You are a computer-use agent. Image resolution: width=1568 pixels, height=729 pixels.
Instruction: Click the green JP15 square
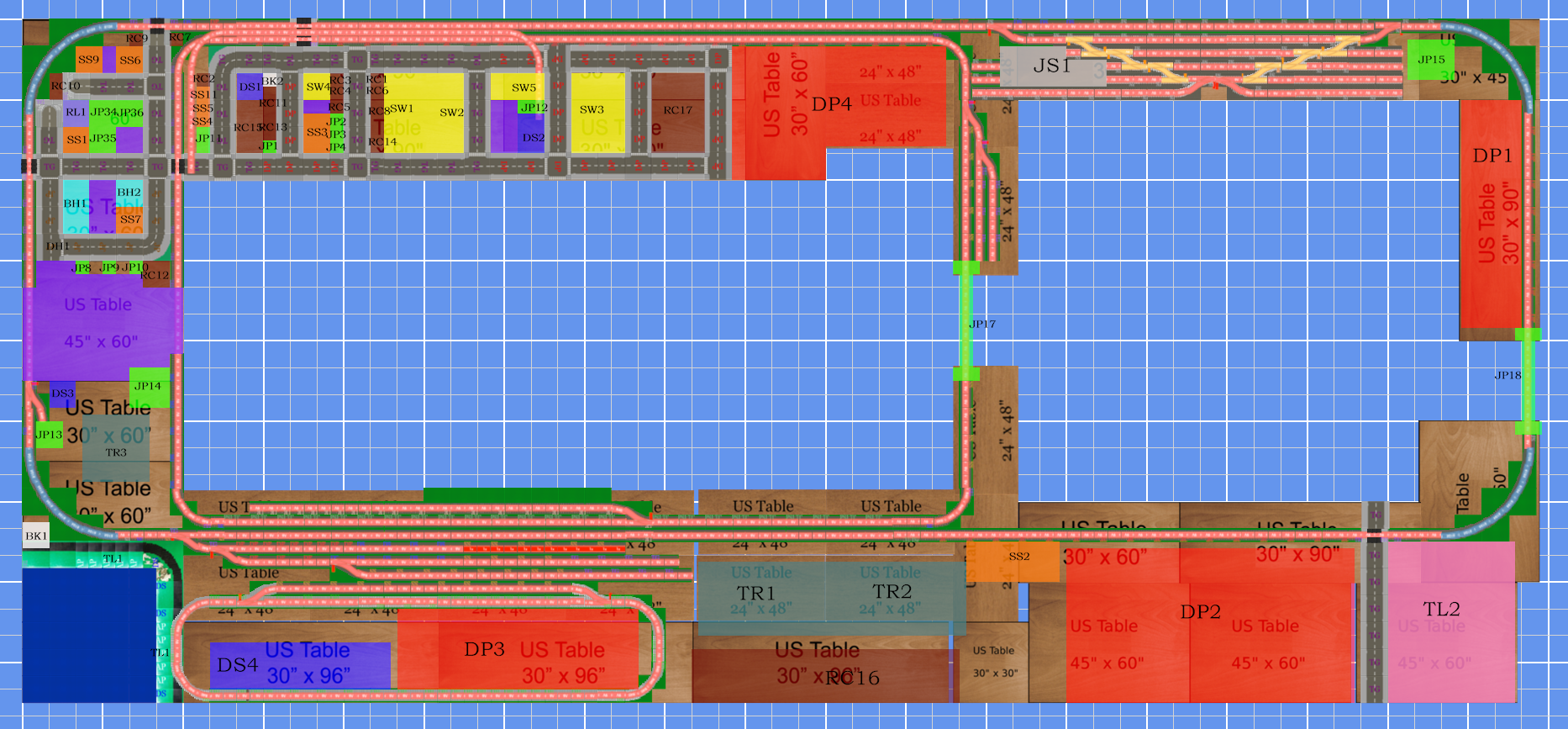[x=1430, y=60]
